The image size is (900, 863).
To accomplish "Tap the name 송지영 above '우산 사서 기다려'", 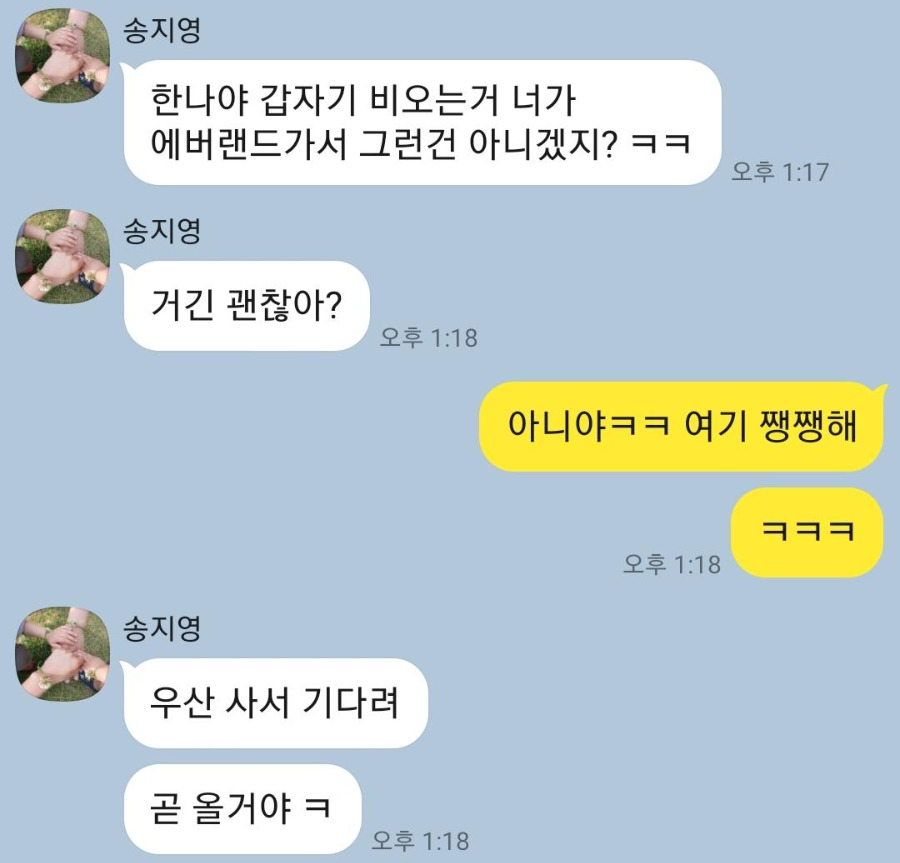I will [162, 628].
